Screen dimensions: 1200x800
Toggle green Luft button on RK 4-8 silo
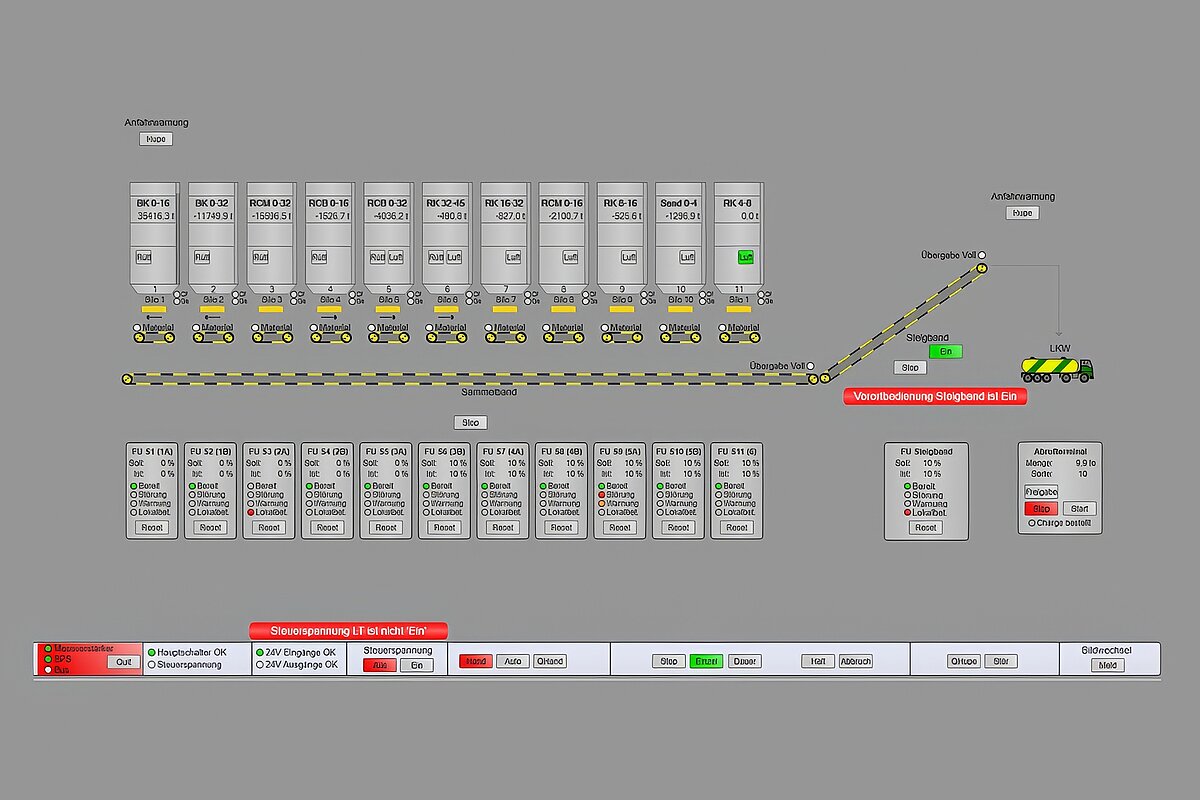pyautogui.click(x=744, y=257)
